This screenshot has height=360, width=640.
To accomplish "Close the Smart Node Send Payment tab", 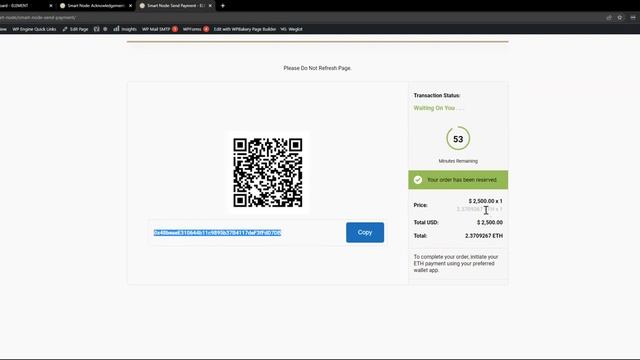I will pos(210,6).
